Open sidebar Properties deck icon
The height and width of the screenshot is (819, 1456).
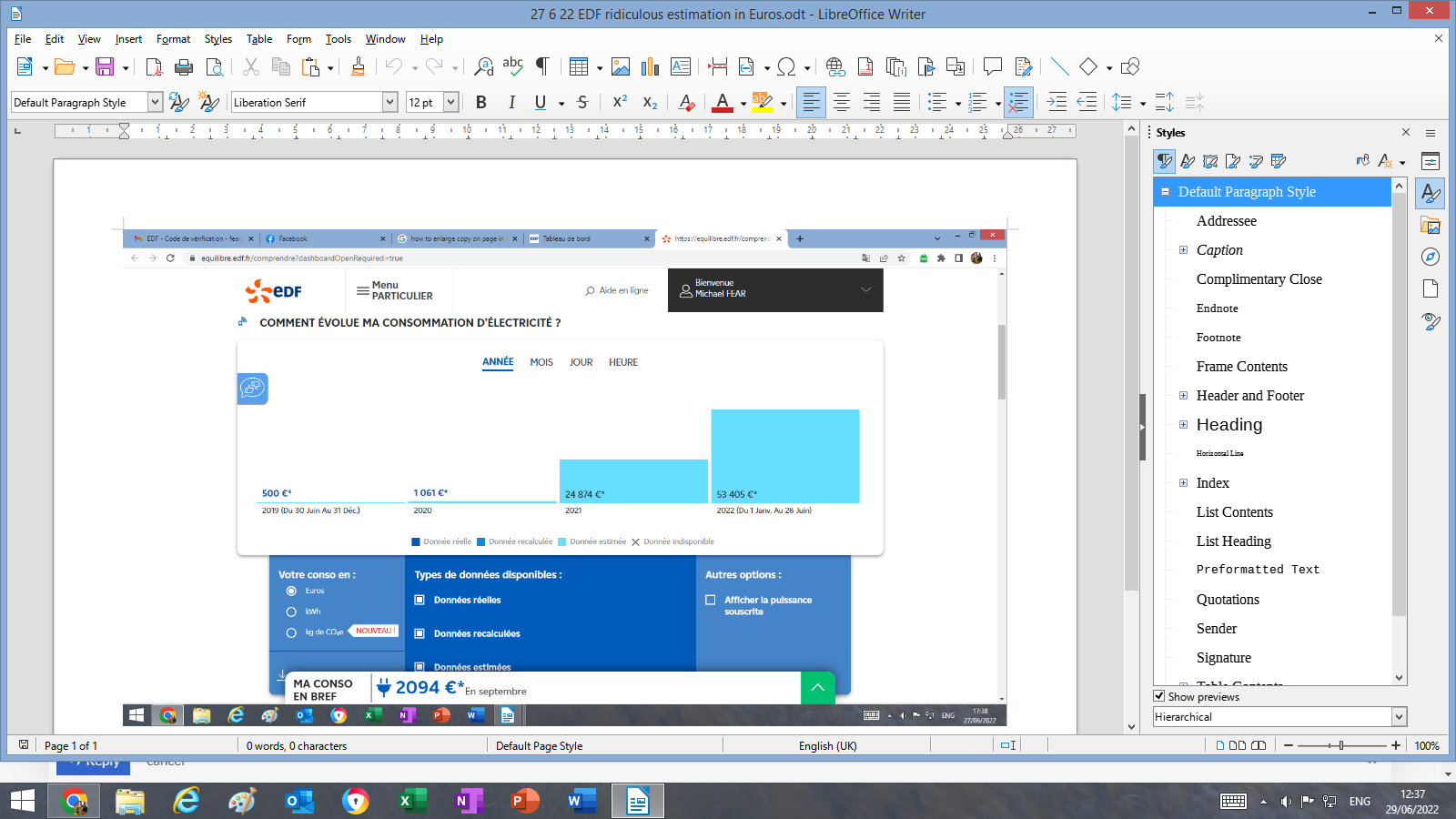pos(1431,162)
